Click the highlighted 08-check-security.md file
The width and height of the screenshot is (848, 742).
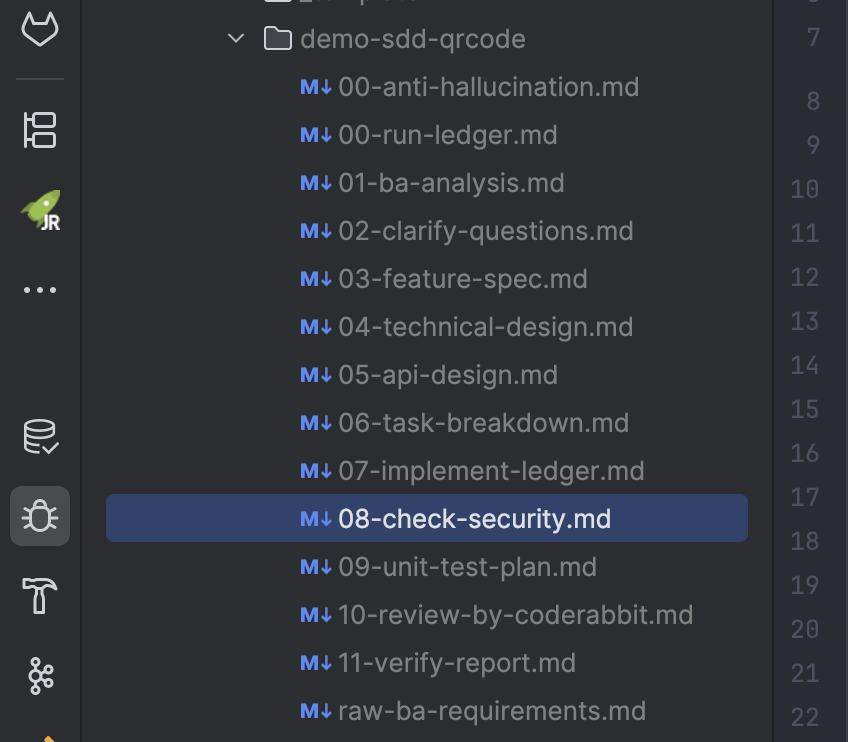(474, 519)
